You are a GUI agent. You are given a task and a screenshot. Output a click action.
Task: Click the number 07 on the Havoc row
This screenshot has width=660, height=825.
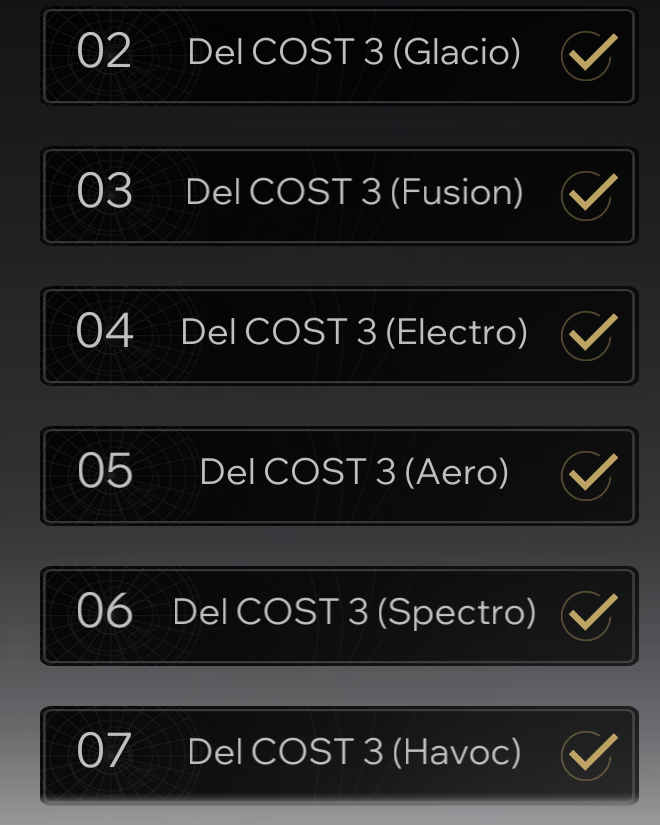tap(104, 752)
